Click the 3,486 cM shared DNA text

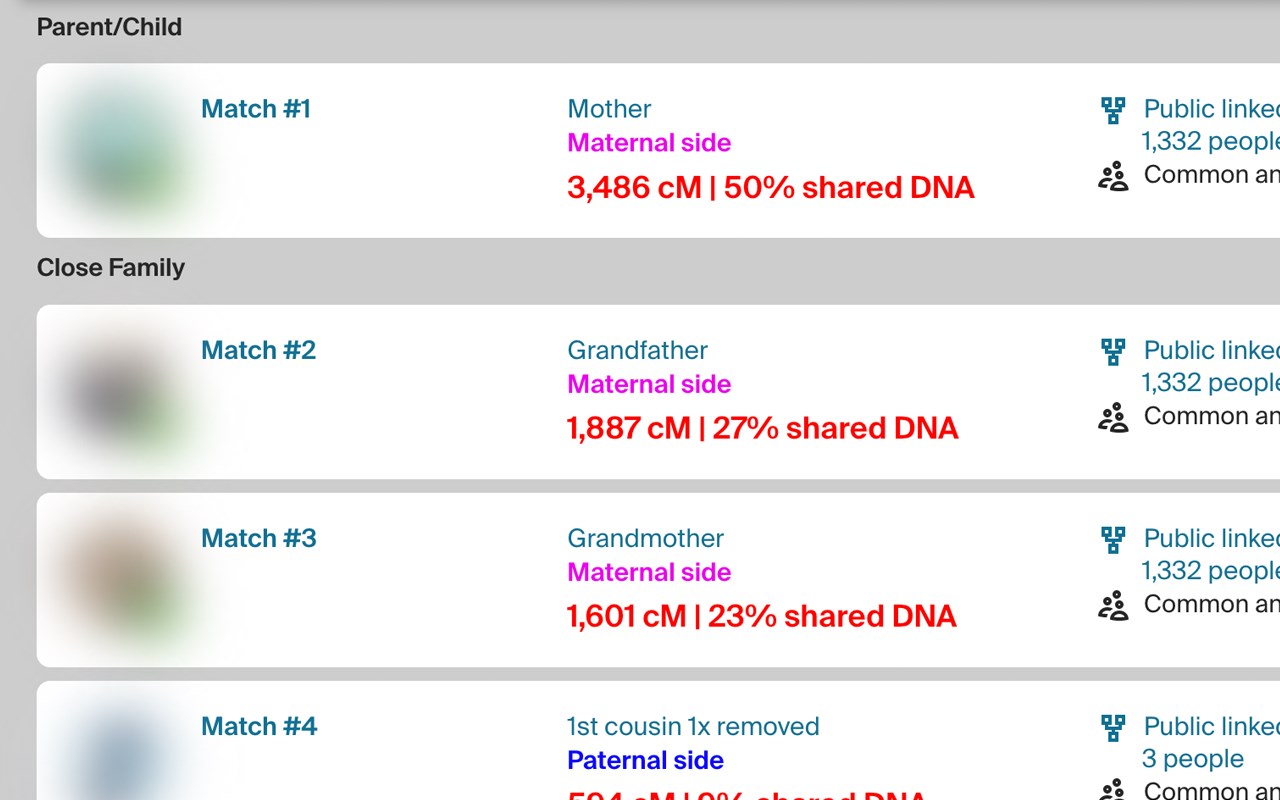(x=770, y=187)
